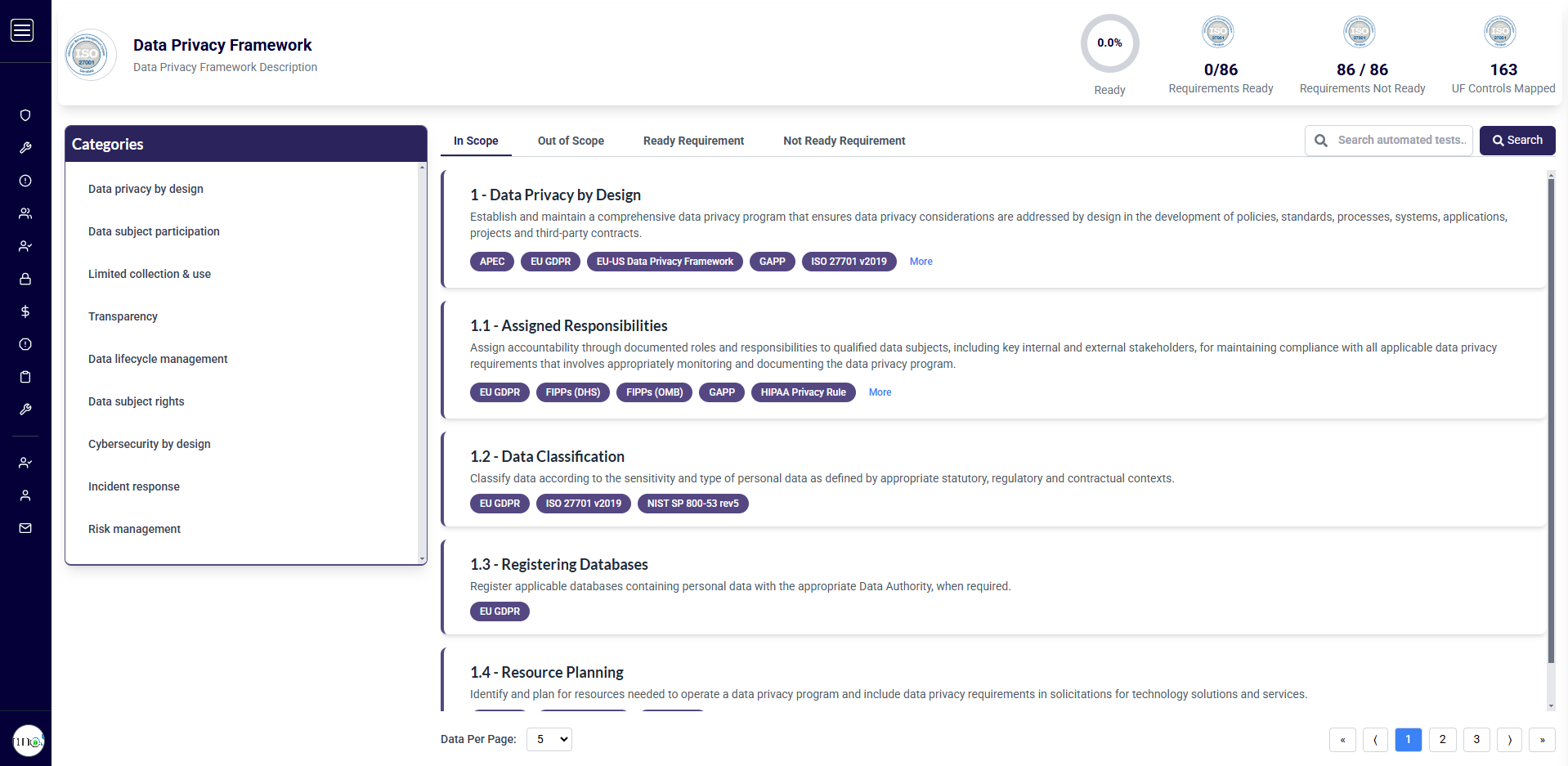The image size is (1568, 766).
Task: Jump to the last page with » button
Action: pyautogui.click(x=1542, y=739)
